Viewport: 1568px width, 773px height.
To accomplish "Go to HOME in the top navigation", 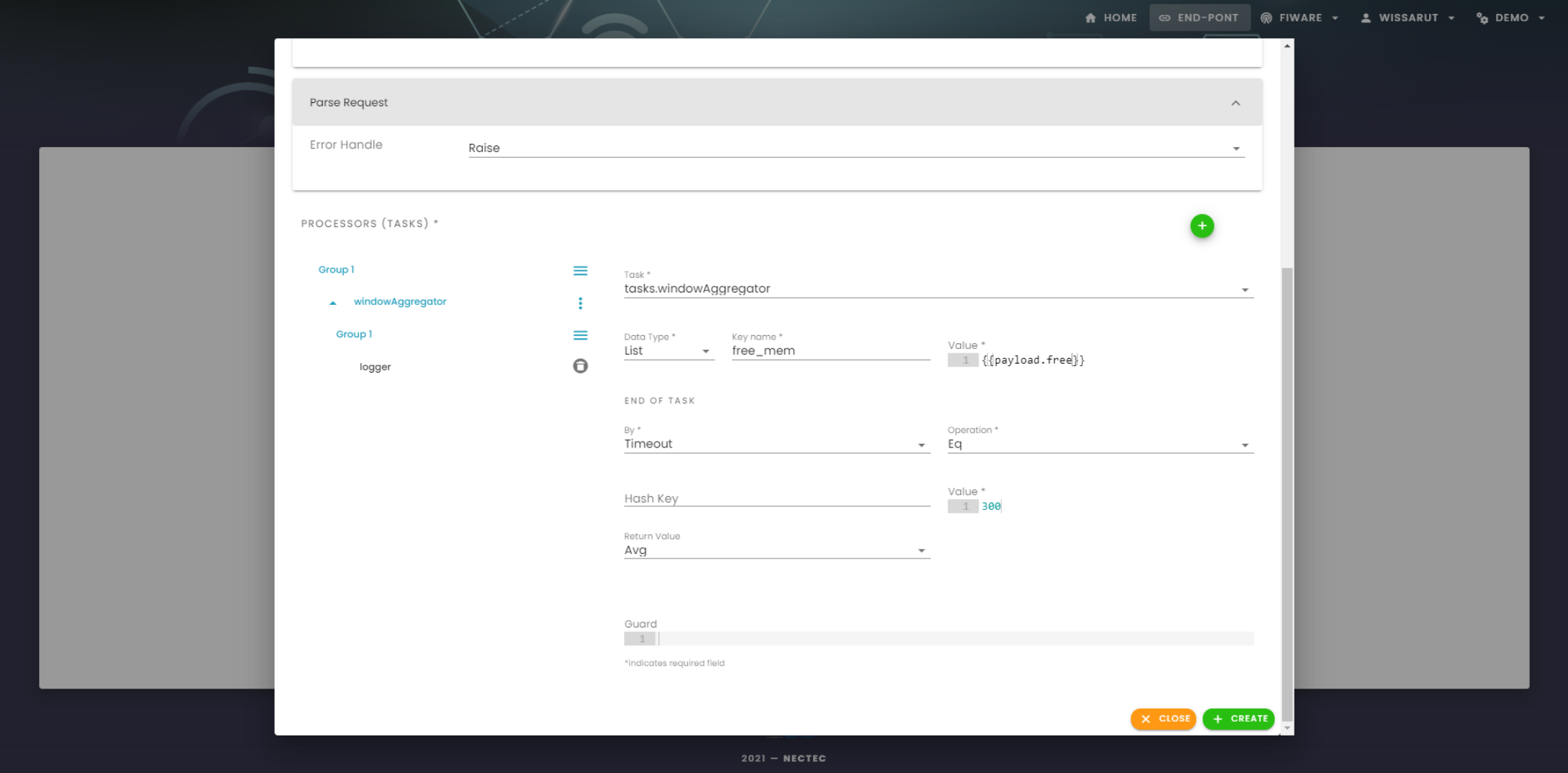I will tap(1111, 18).
